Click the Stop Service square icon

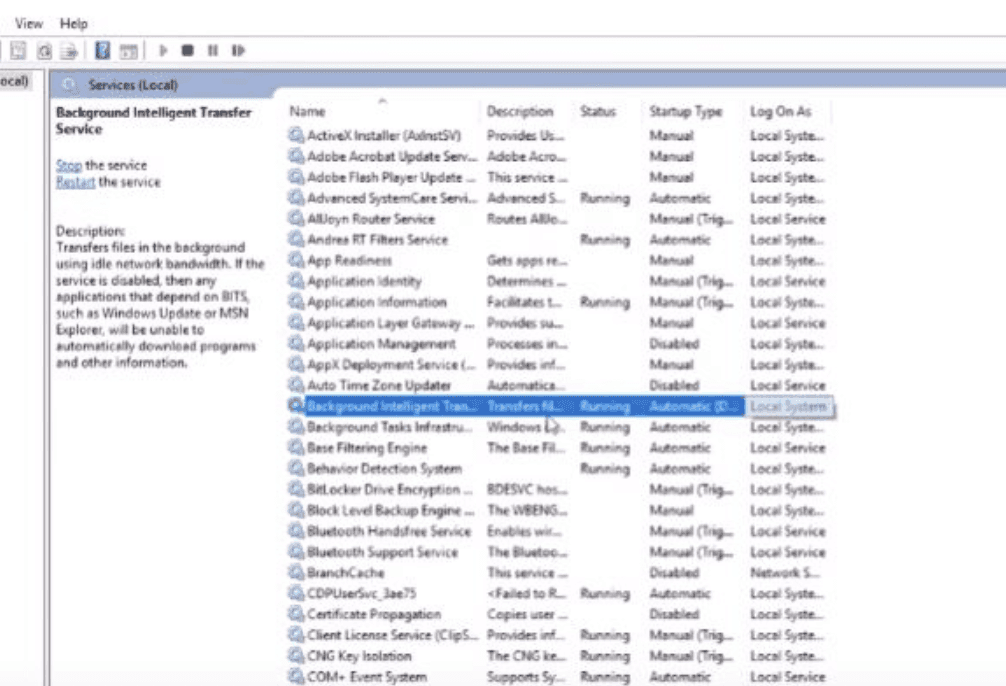[187, 50]
